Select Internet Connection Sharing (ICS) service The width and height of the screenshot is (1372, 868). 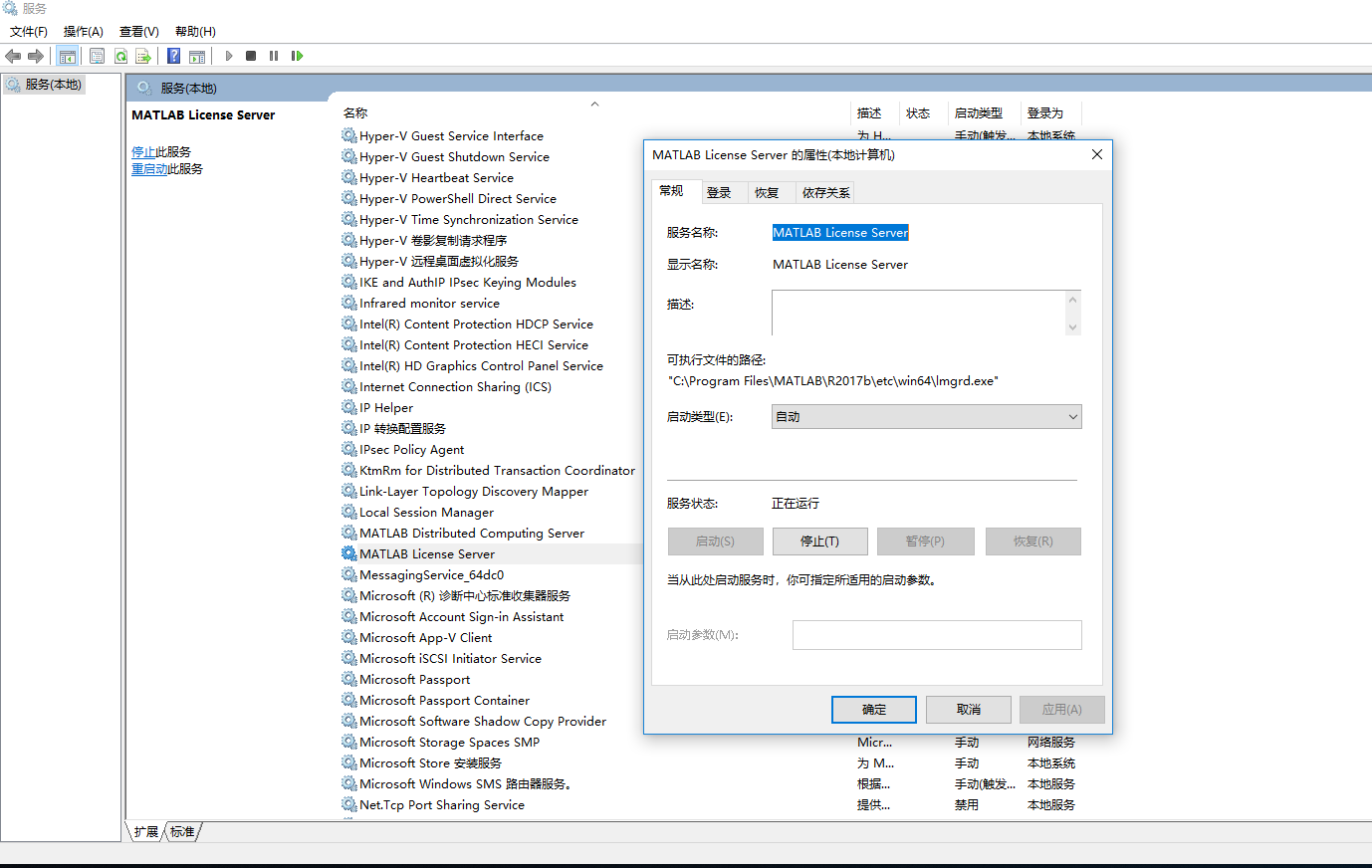click(455, 386)
